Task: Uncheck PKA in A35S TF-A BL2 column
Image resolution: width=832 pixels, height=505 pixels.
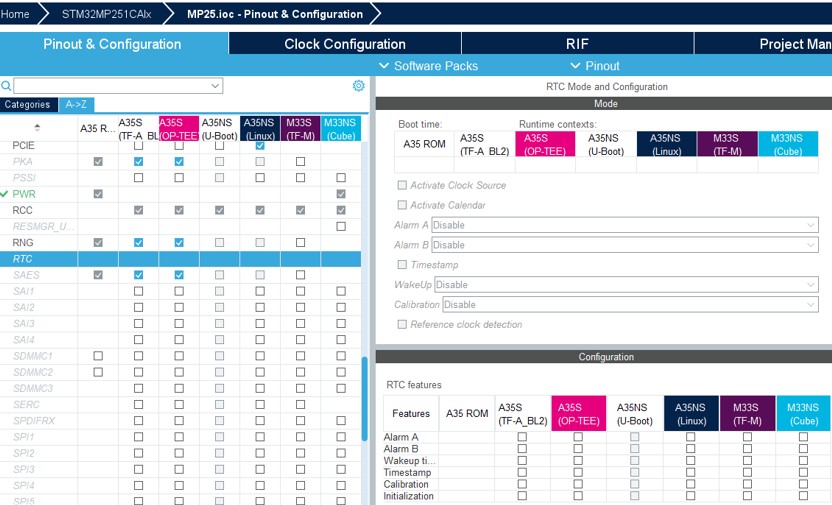Action: [x=138, y=161]
